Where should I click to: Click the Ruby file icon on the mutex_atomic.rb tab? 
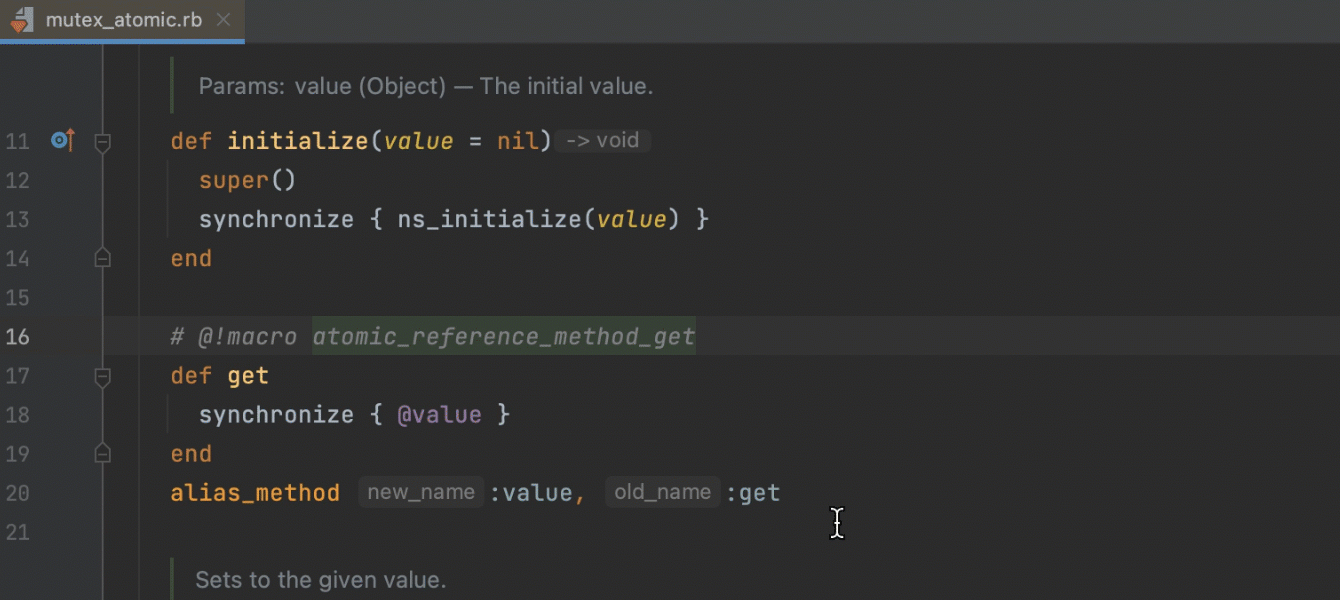pyautogui.click(x=23, y=20)
